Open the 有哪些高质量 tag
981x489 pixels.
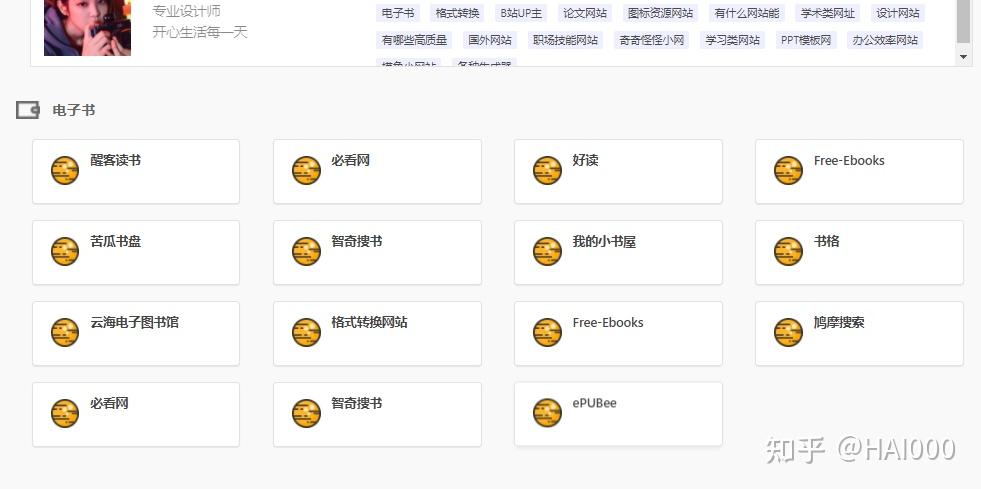[414, 40]
